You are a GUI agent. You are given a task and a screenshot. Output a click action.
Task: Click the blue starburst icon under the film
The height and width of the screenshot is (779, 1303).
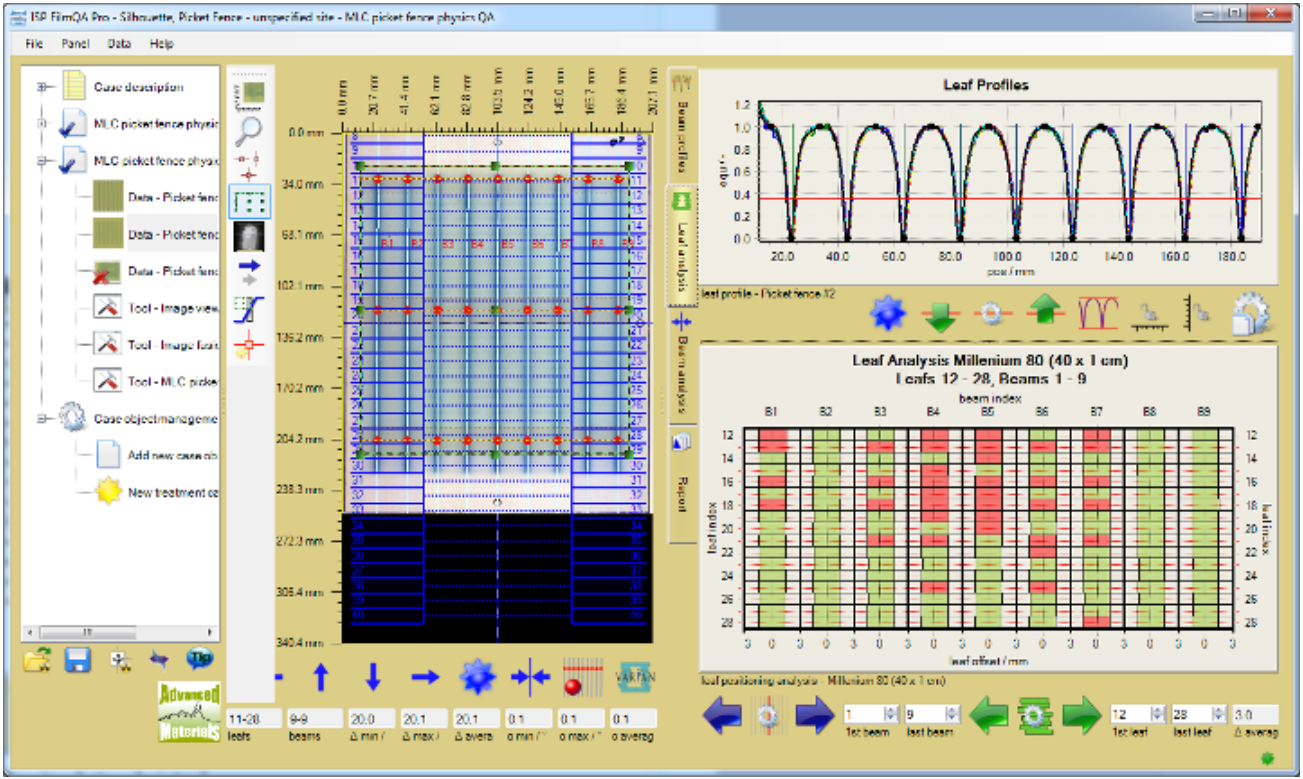478,677
